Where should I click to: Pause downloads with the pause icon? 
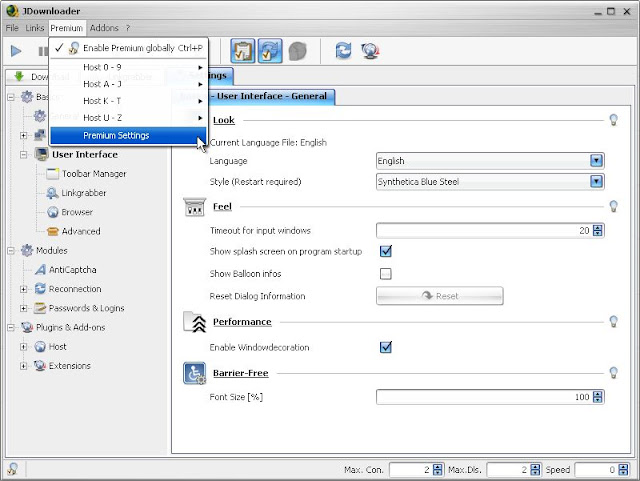(x=42, y=51)
